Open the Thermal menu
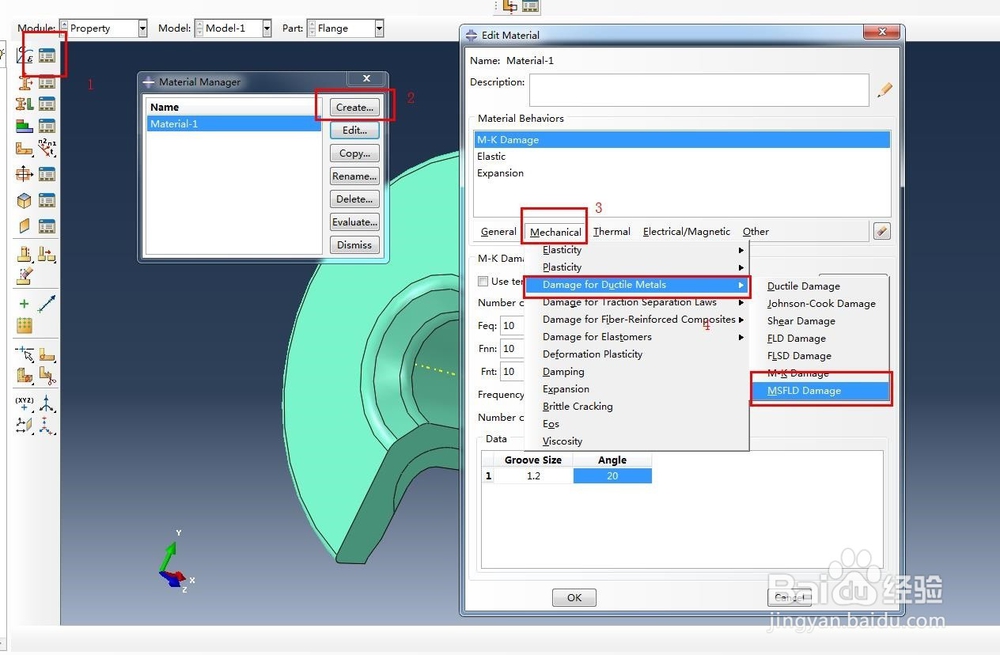 point(612,232)
